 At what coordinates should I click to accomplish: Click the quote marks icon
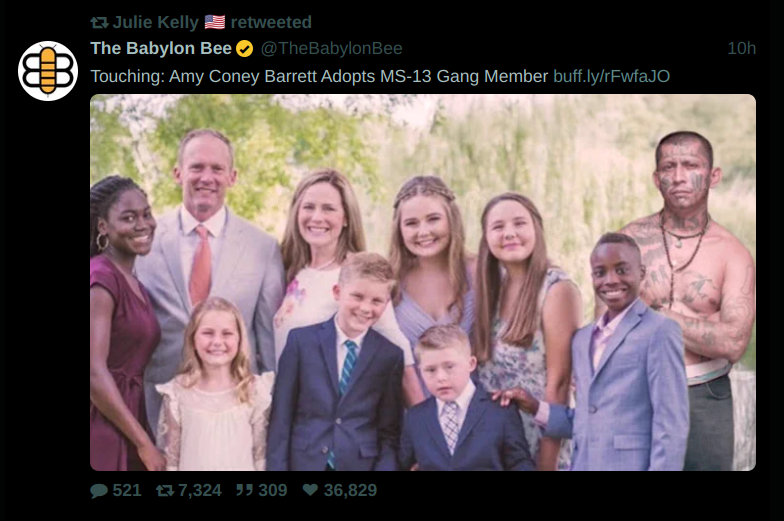point(242,490)
